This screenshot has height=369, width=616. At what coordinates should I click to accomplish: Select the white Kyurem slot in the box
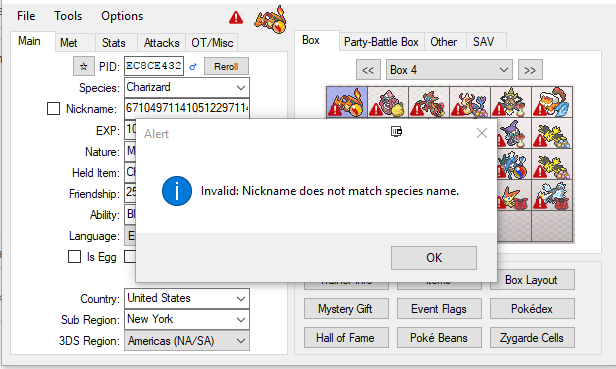click(x=552, y=195)
